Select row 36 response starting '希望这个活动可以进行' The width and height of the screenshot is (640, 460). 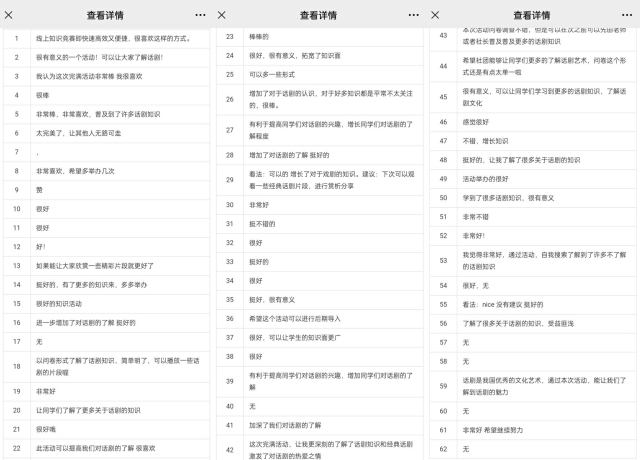click(295, 319)
